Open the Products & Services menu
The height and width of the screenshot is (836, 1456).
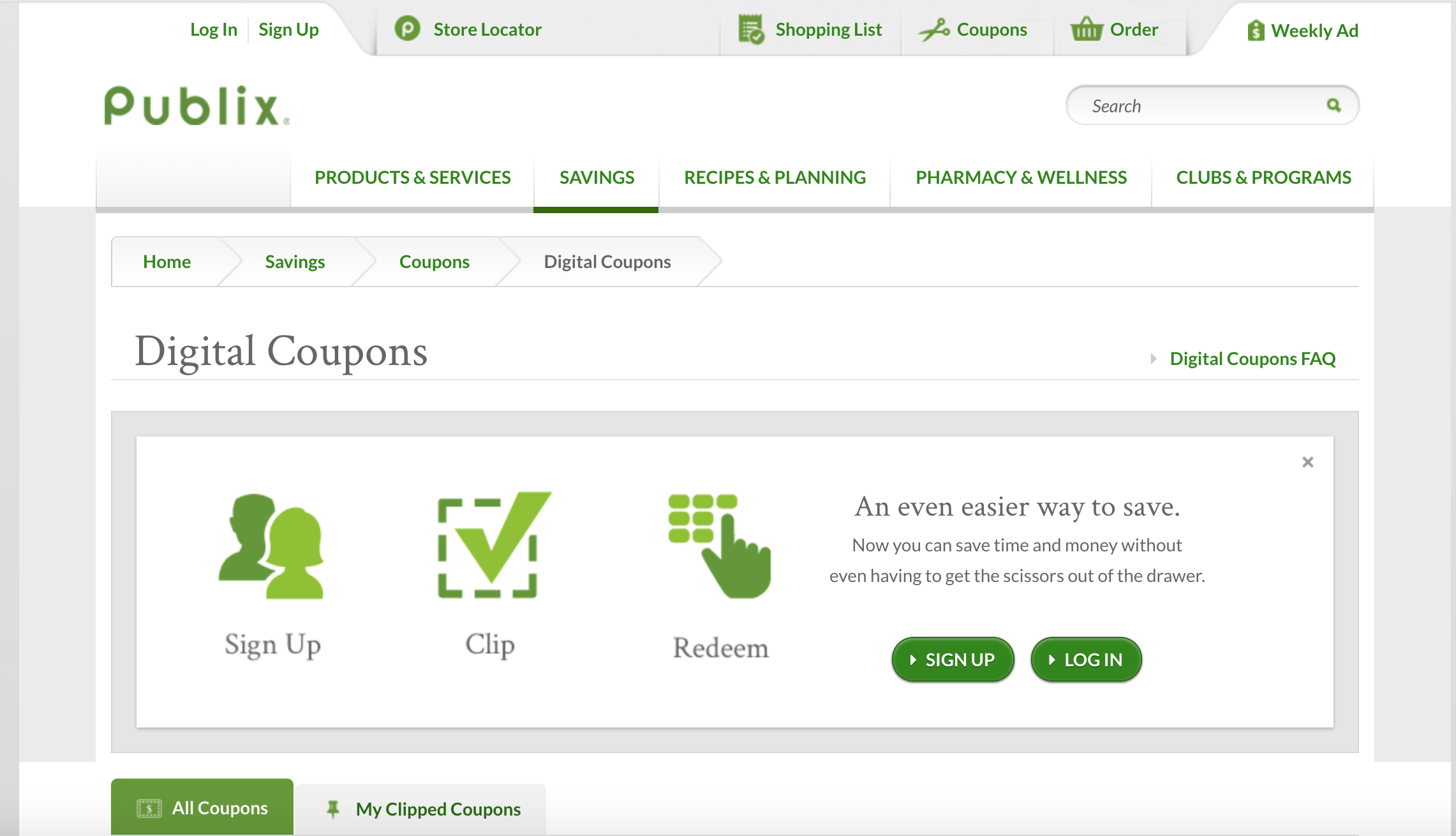point(412,177)
